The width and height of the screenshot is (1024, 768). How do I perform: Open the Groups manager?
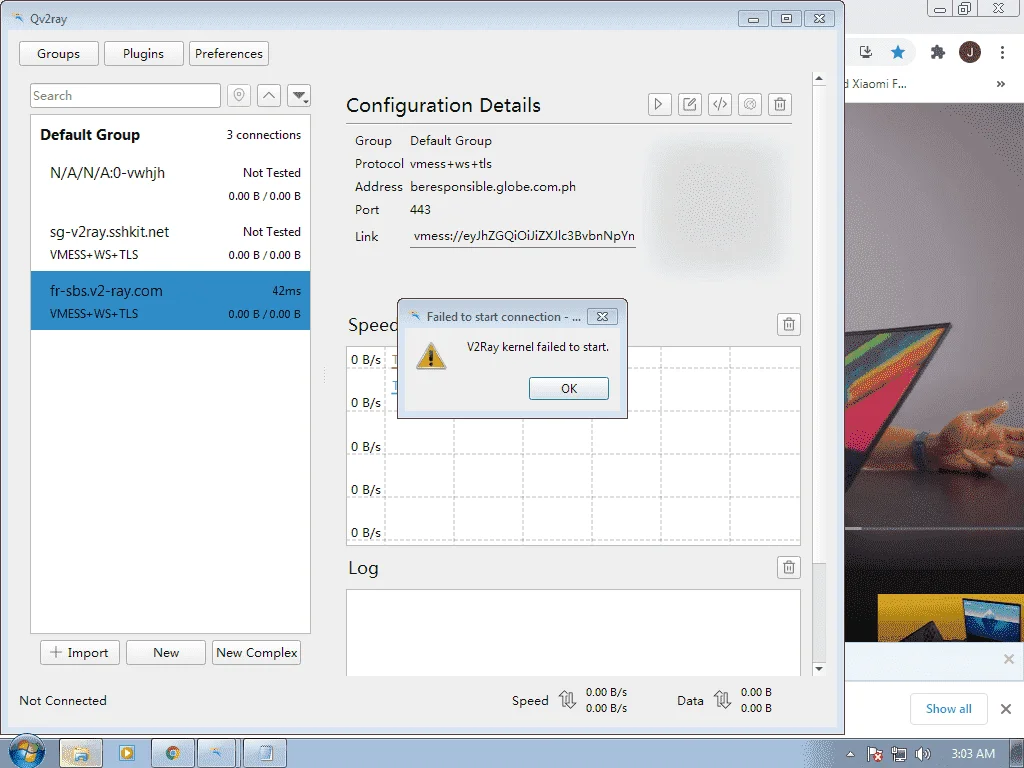click(x=59, y=54)
